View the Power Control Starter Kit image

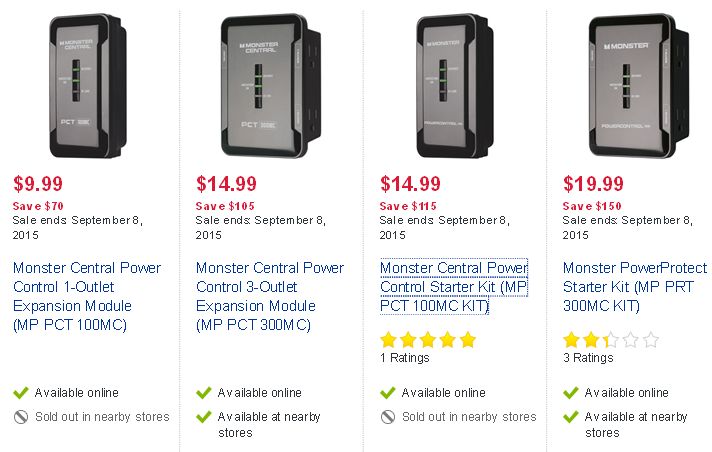click(455, 86)
